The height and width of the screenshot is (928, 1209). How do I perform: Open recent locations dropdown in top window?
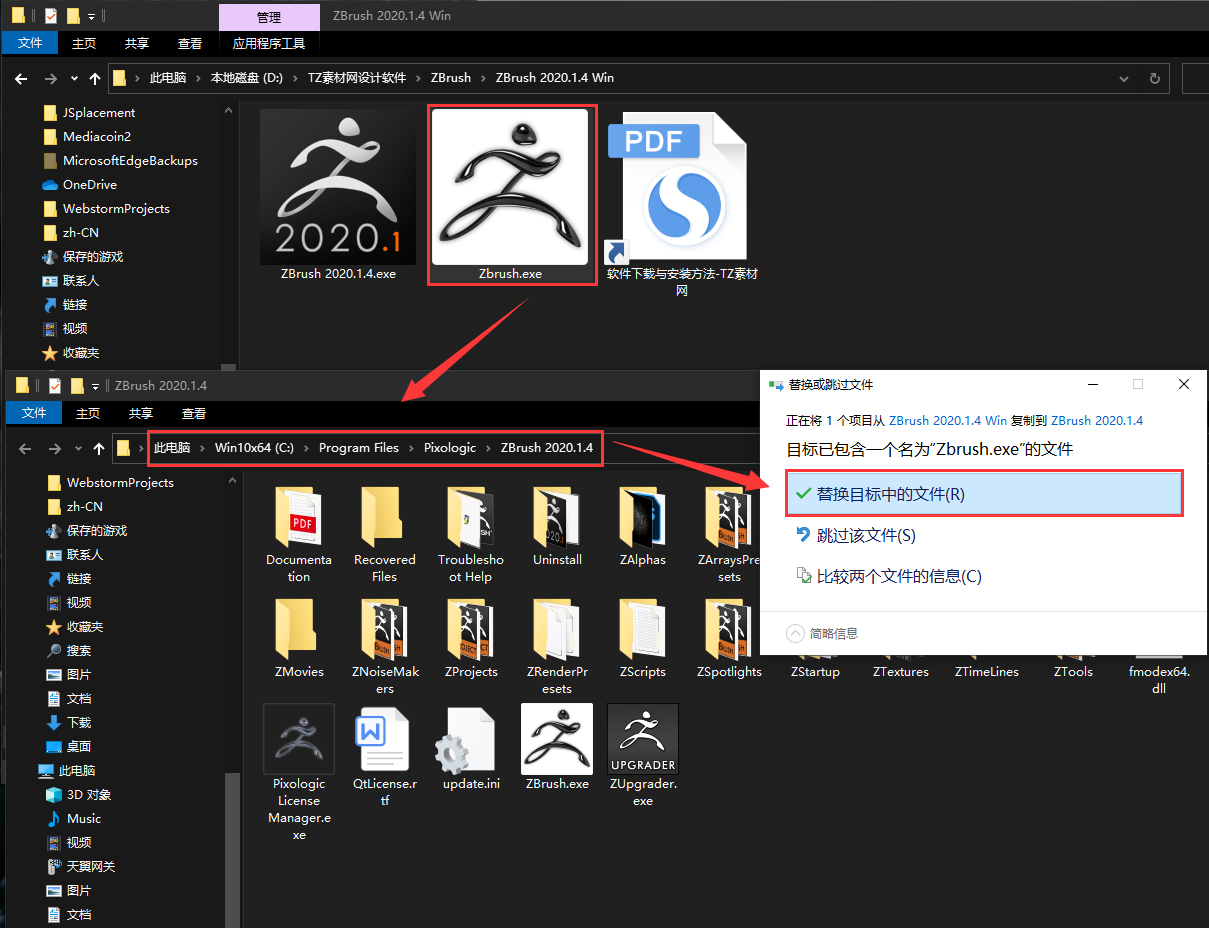75,78
